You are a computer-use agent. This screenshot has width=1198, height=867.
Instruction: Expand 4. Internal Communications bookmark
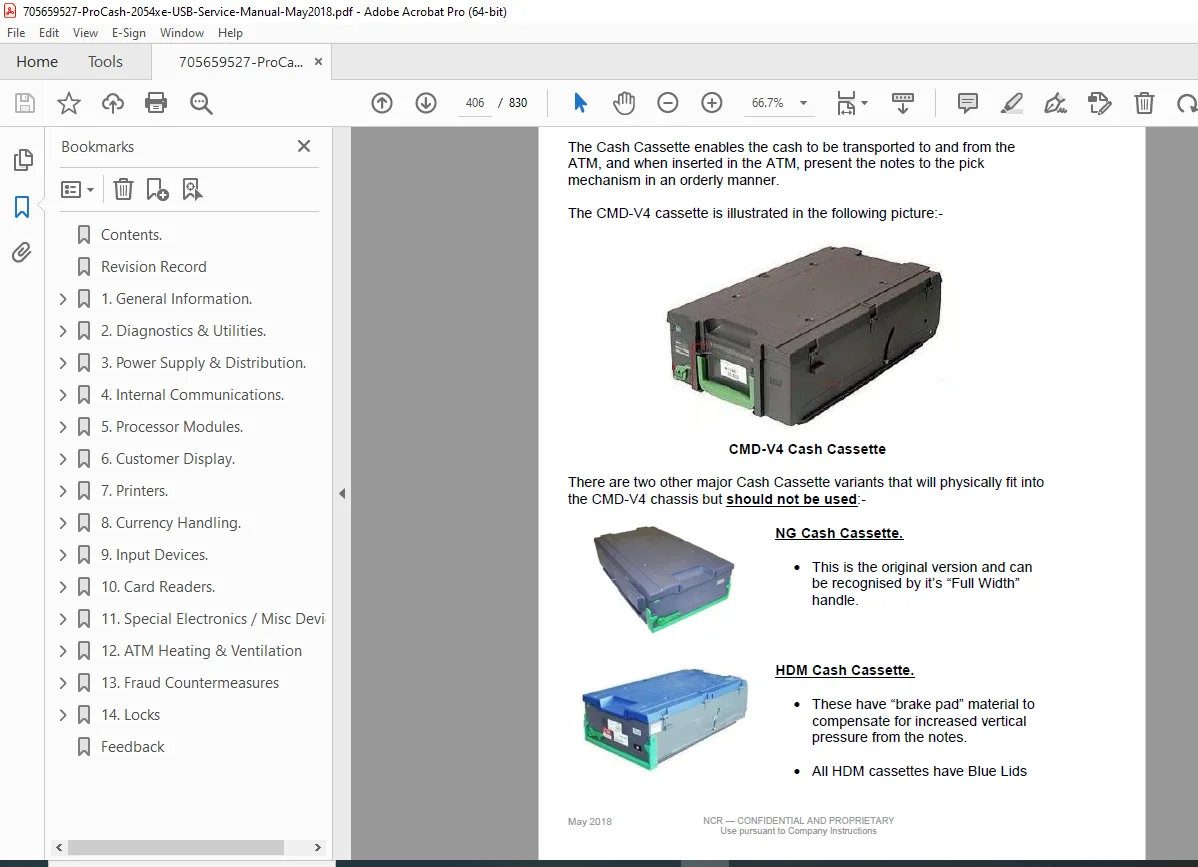click(x=63, y=396)
